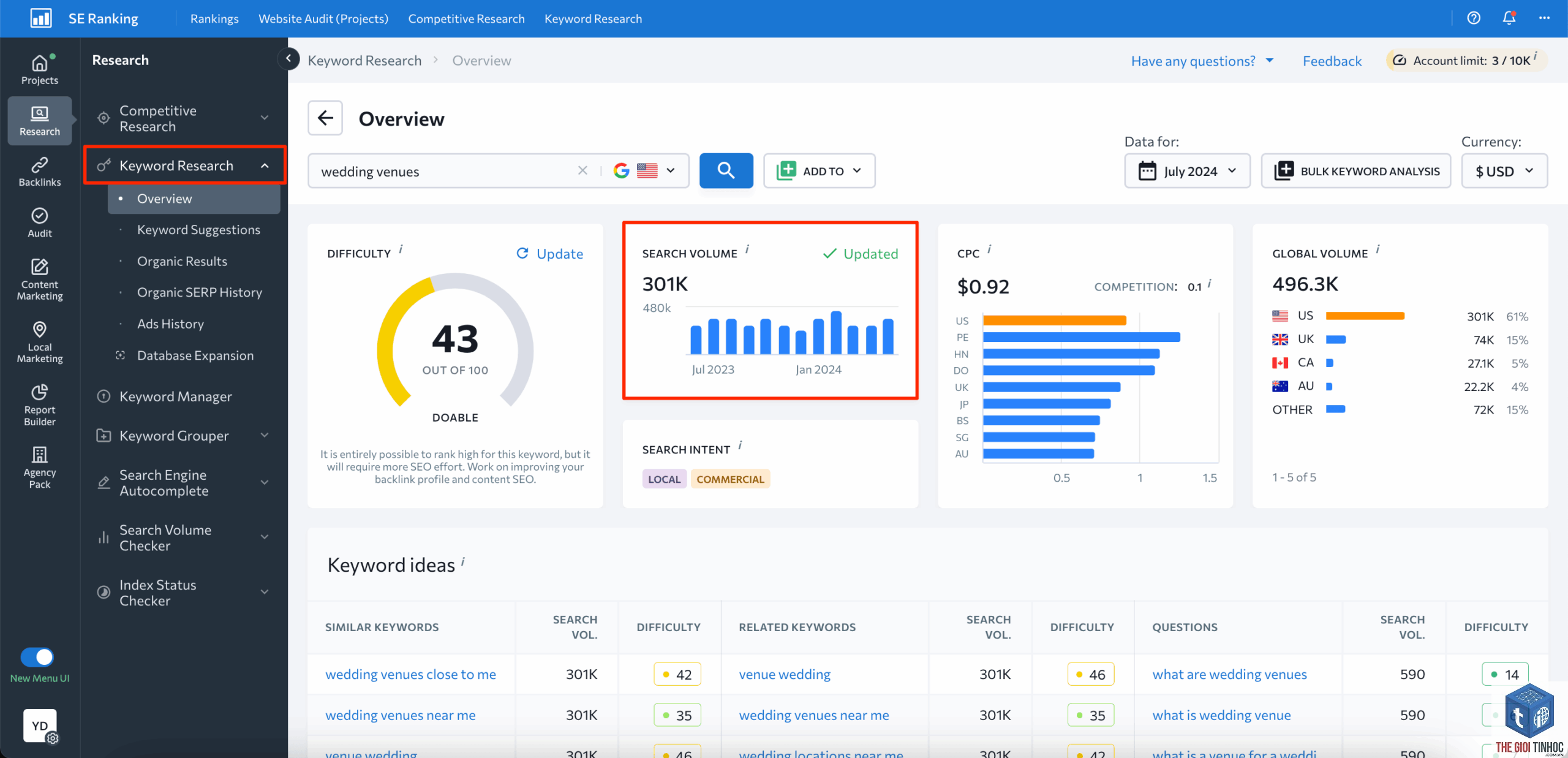Open the three-dot more menu

[x=1544, y=18]
